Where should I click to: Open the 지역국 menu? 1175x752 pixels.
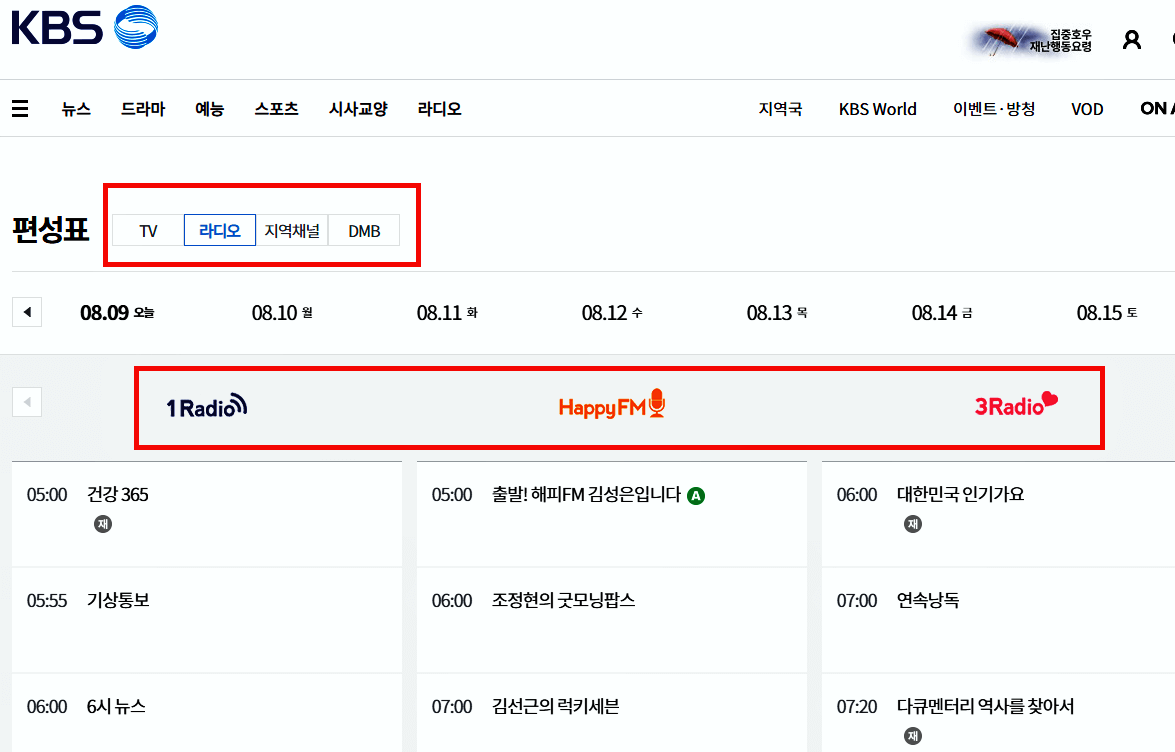(780, 109)
